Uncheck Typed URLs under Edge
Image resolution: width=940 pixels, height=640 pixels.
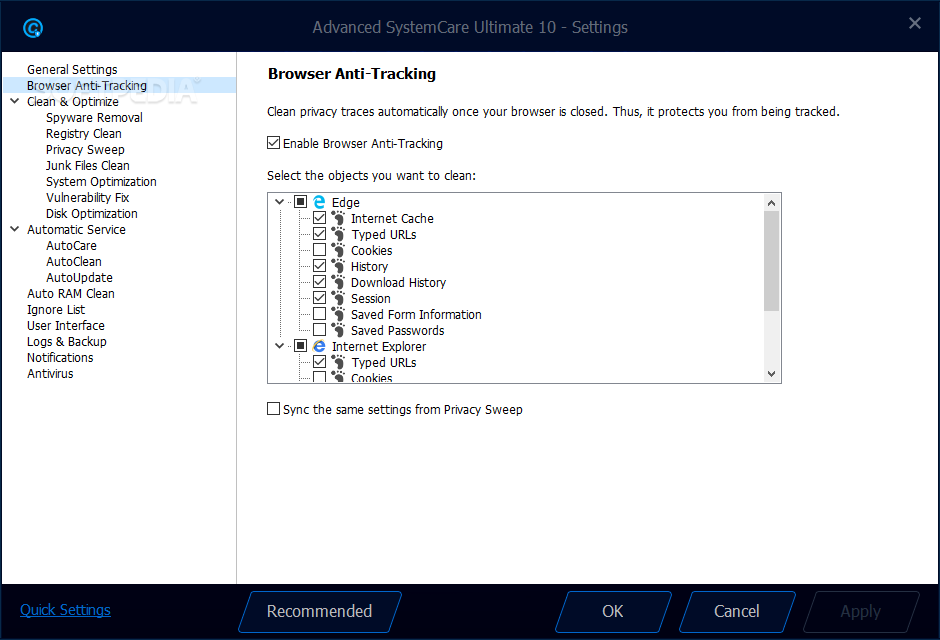(x=320, y=234)
